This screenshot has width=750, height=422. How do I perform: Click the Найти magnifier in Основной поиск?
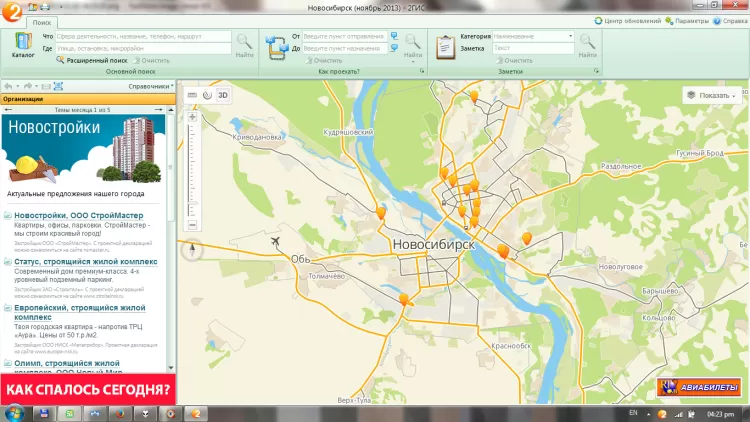244,46
